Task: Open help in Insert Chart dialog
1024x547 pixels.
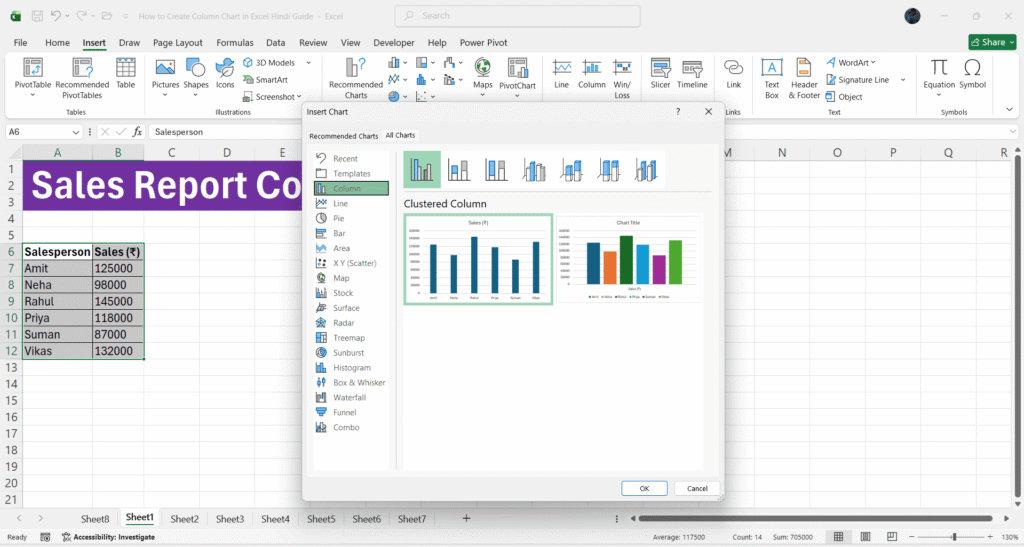Action: (x=678, y=112)
